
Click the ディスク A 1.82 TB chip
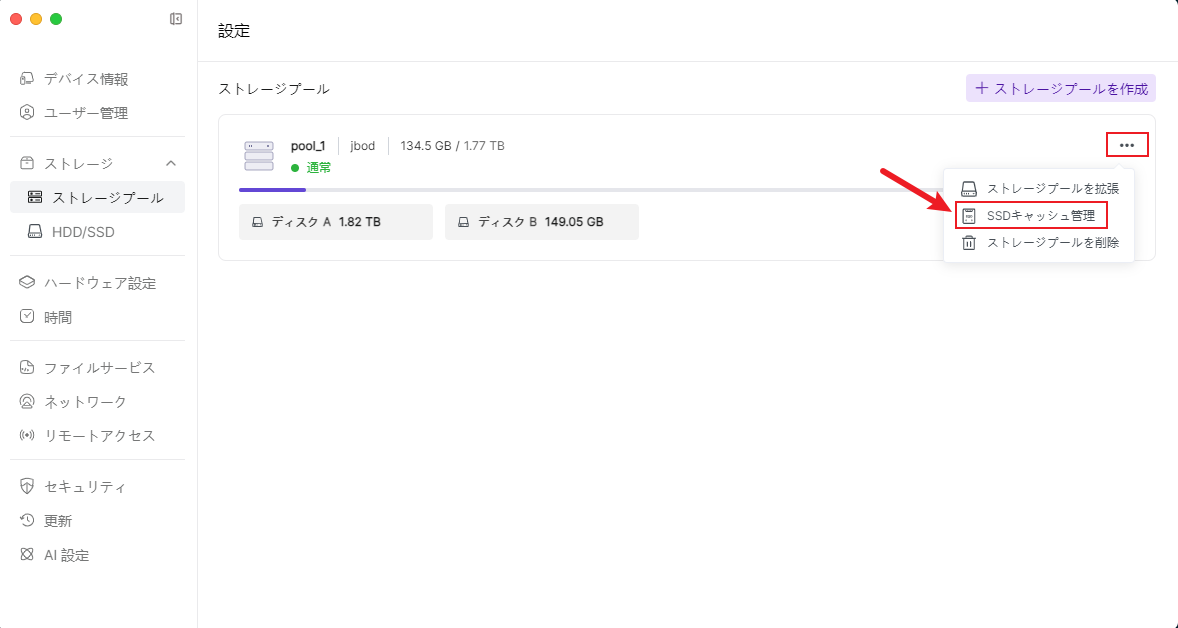tap(335, 222)
